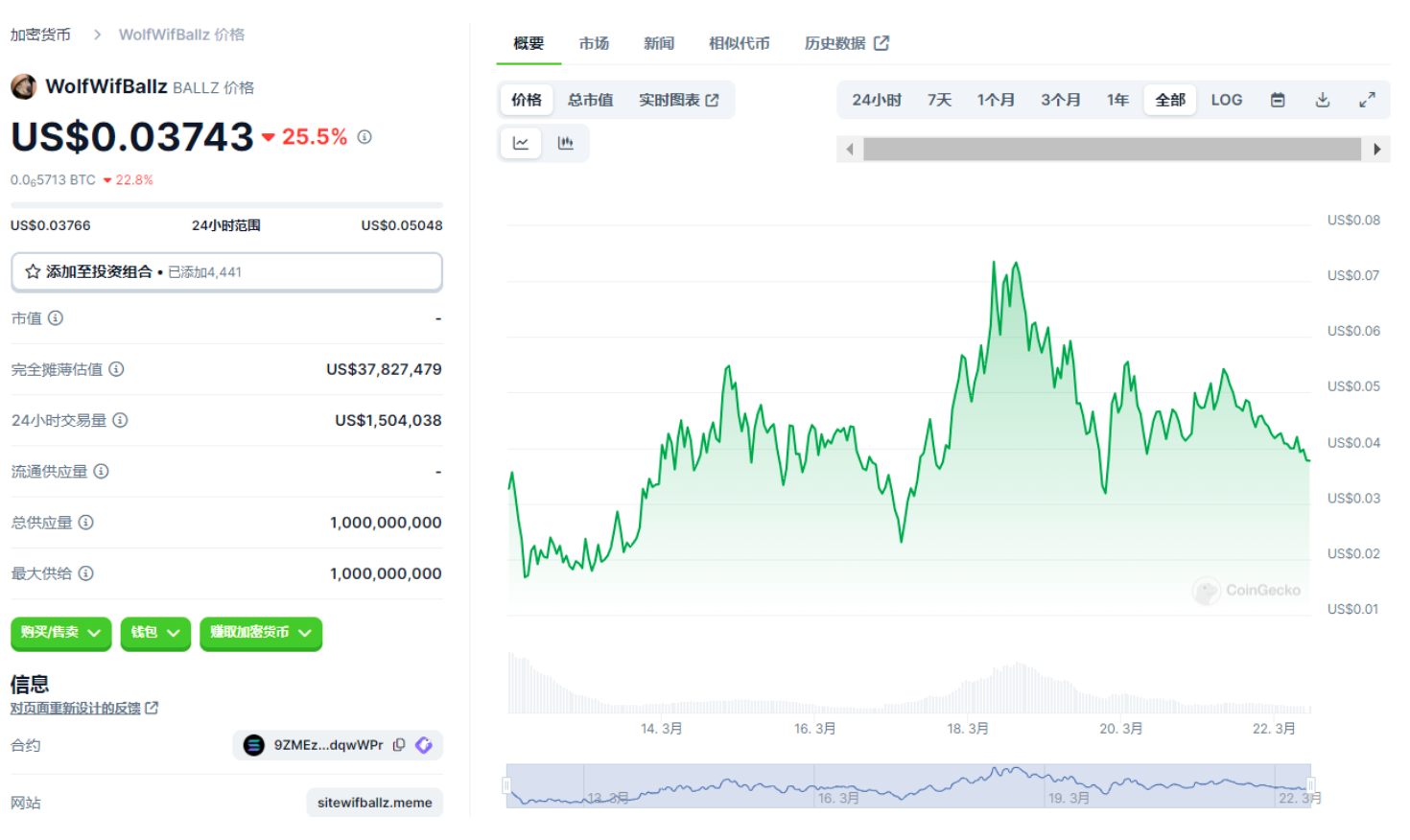
Task: Select the 3个月 time range
Action: point(1061,100)
